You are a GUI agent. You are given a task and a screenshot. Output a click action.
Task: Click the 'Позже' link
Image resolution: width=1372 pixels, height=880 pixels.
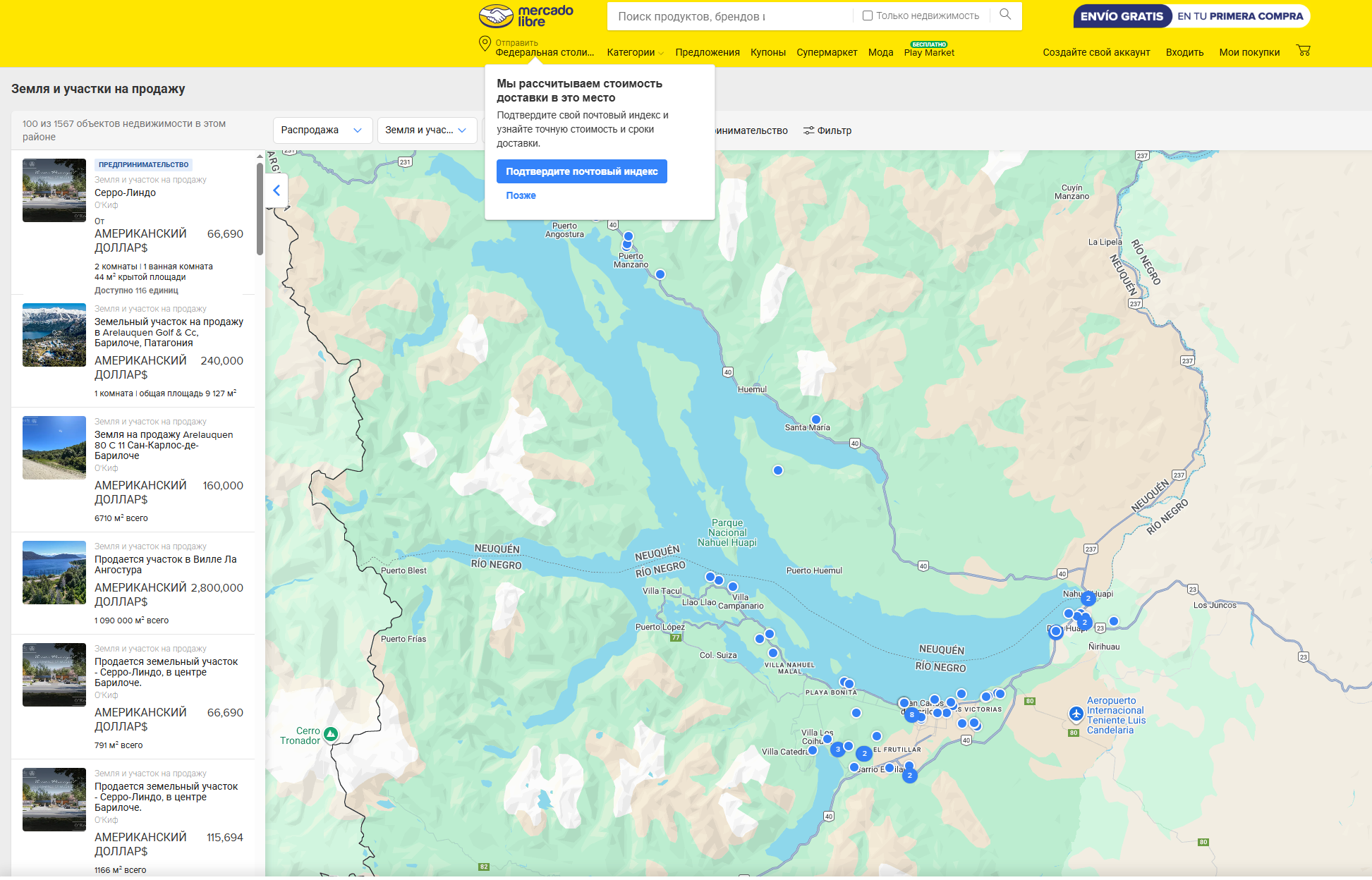521,195
